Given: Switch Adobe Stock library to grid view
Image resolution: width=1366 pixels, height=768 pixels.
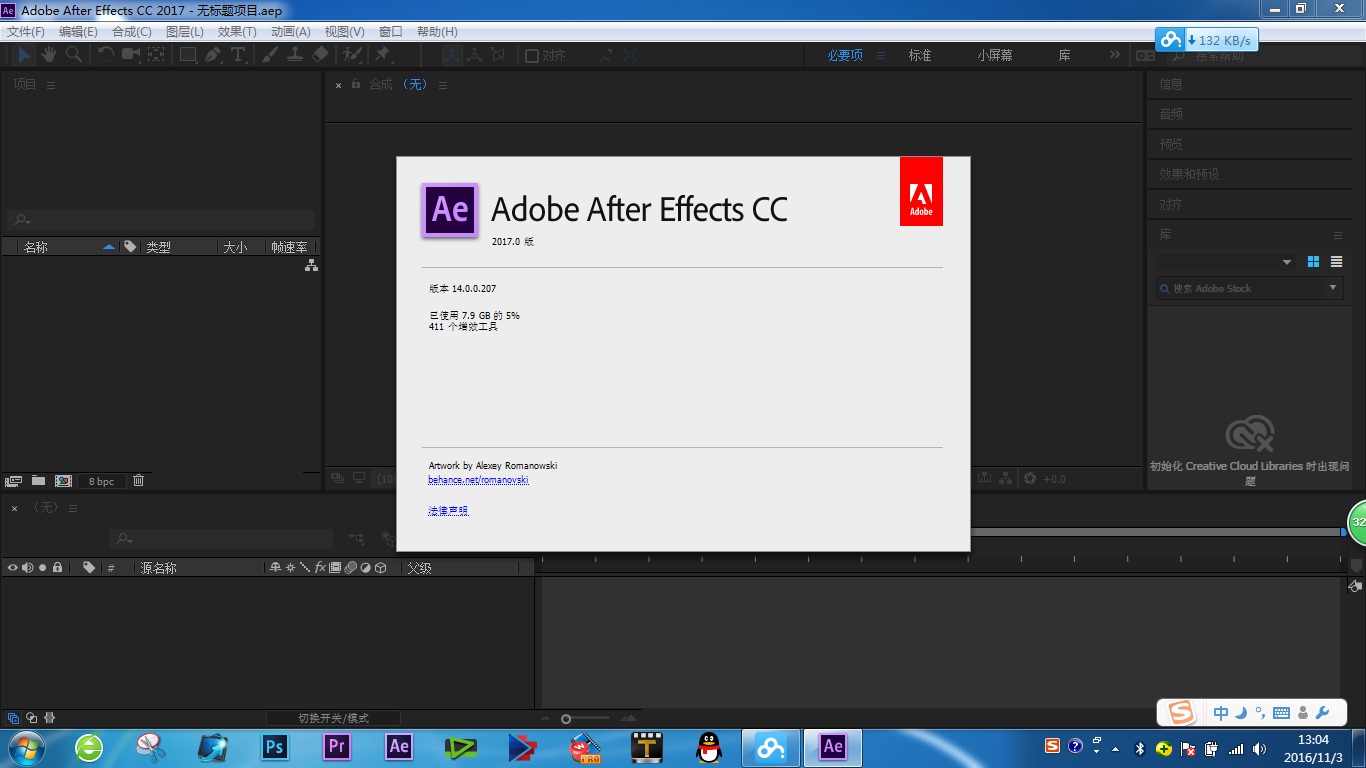Looking at the screenshot, I should click(1313, 262).
